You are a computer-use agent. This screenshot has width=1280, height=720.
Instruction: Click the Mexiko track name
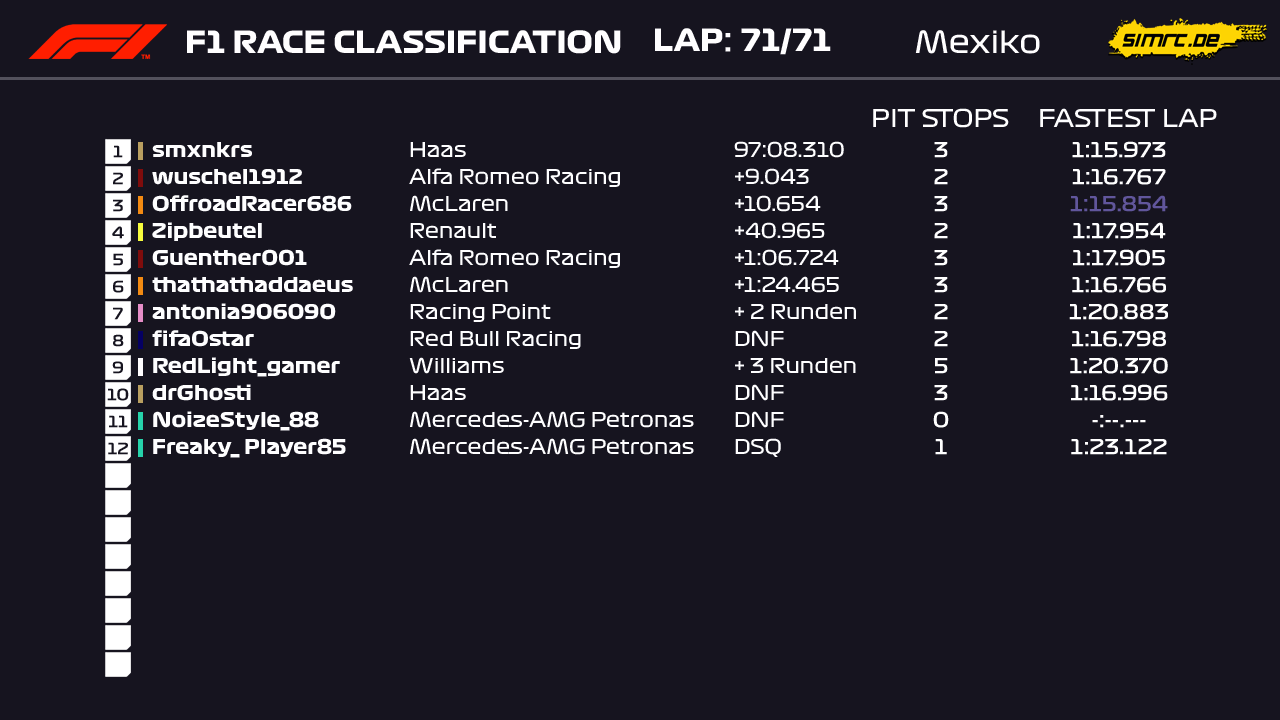coord(977,42)
